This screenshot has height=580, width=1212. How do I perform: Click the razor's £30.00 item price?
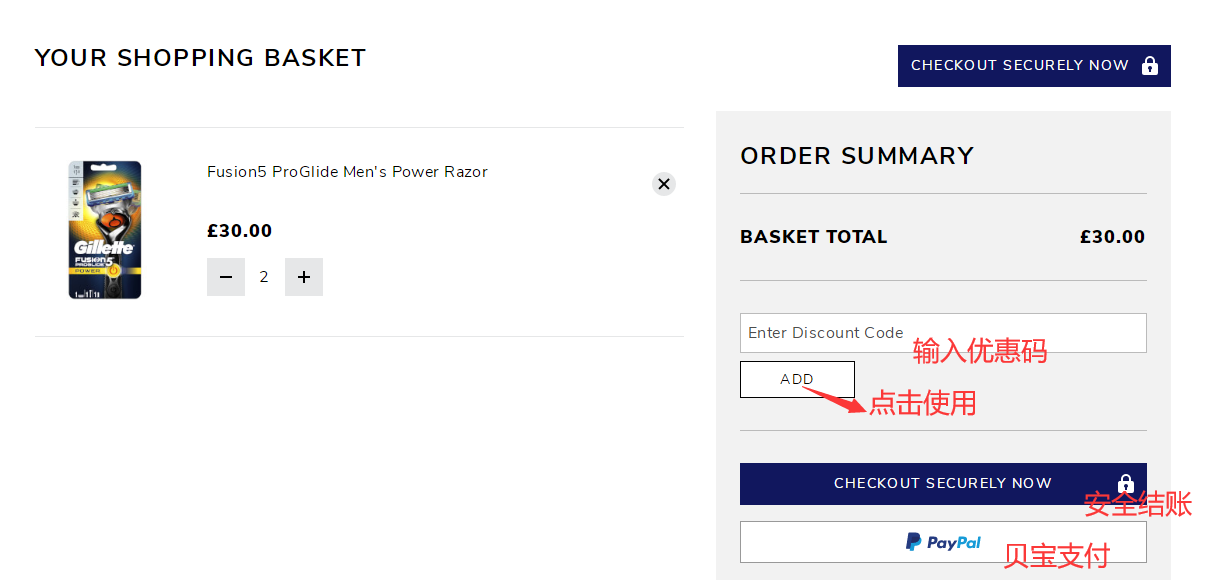[x=239, y=231]
